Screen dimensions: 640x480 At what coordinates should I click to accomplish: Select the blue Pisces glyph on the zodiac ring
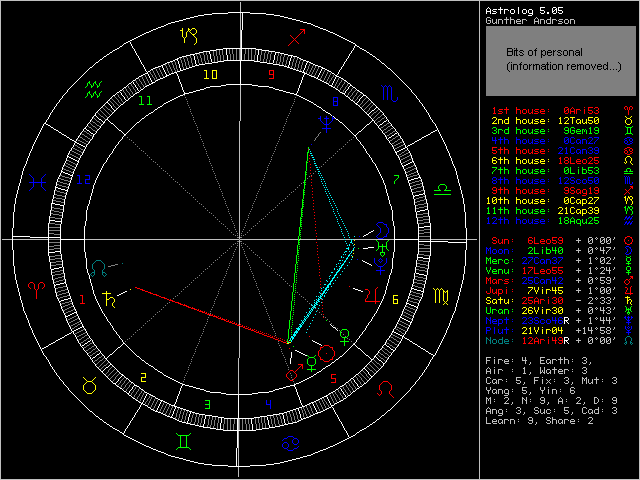pyautogui.click(x=38, y=182)
